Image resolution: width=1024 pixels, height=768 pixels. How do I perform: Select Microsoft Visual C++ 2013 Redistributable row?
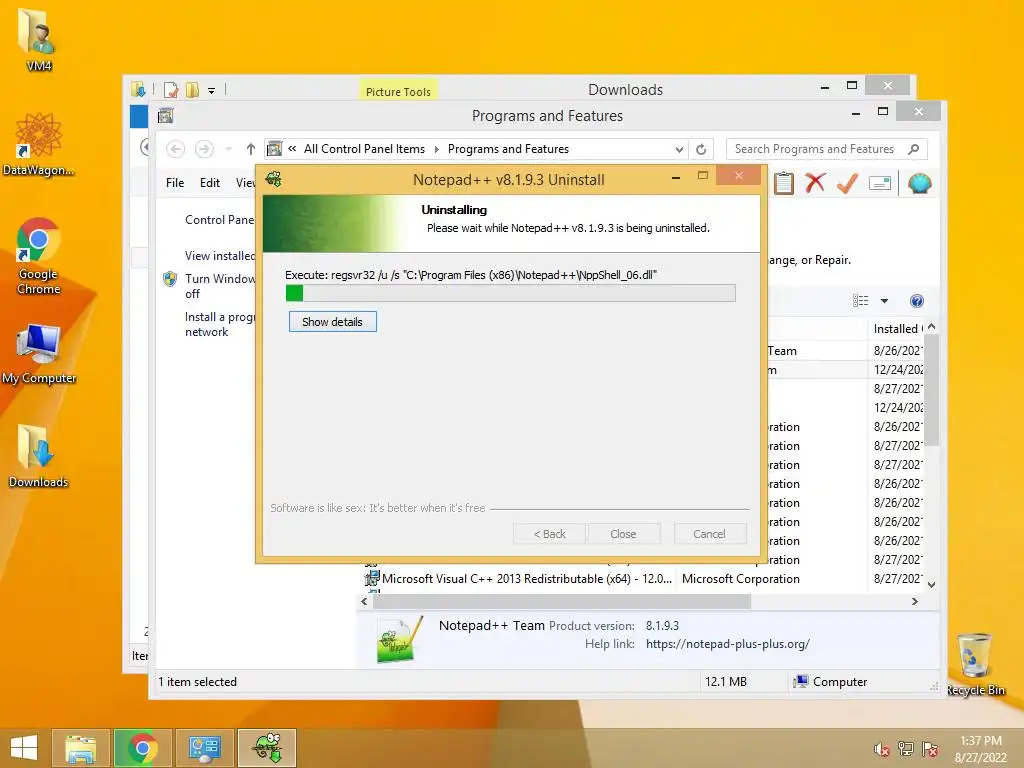643,579
